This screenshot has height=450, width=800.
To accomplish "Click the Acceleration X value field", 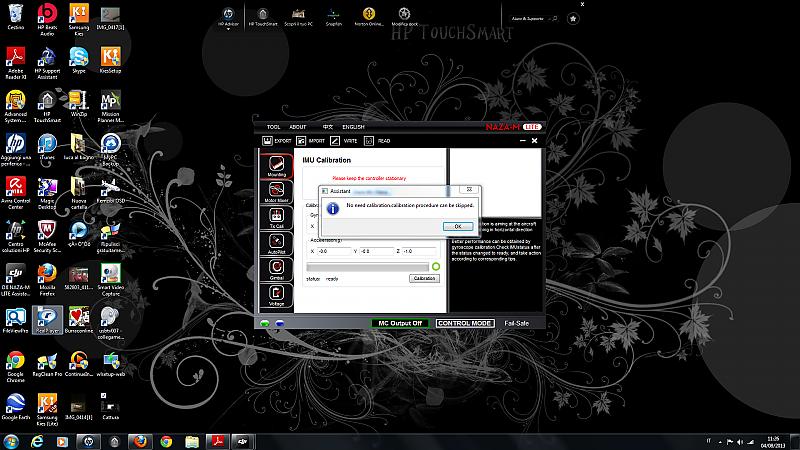I will point(334,251).
